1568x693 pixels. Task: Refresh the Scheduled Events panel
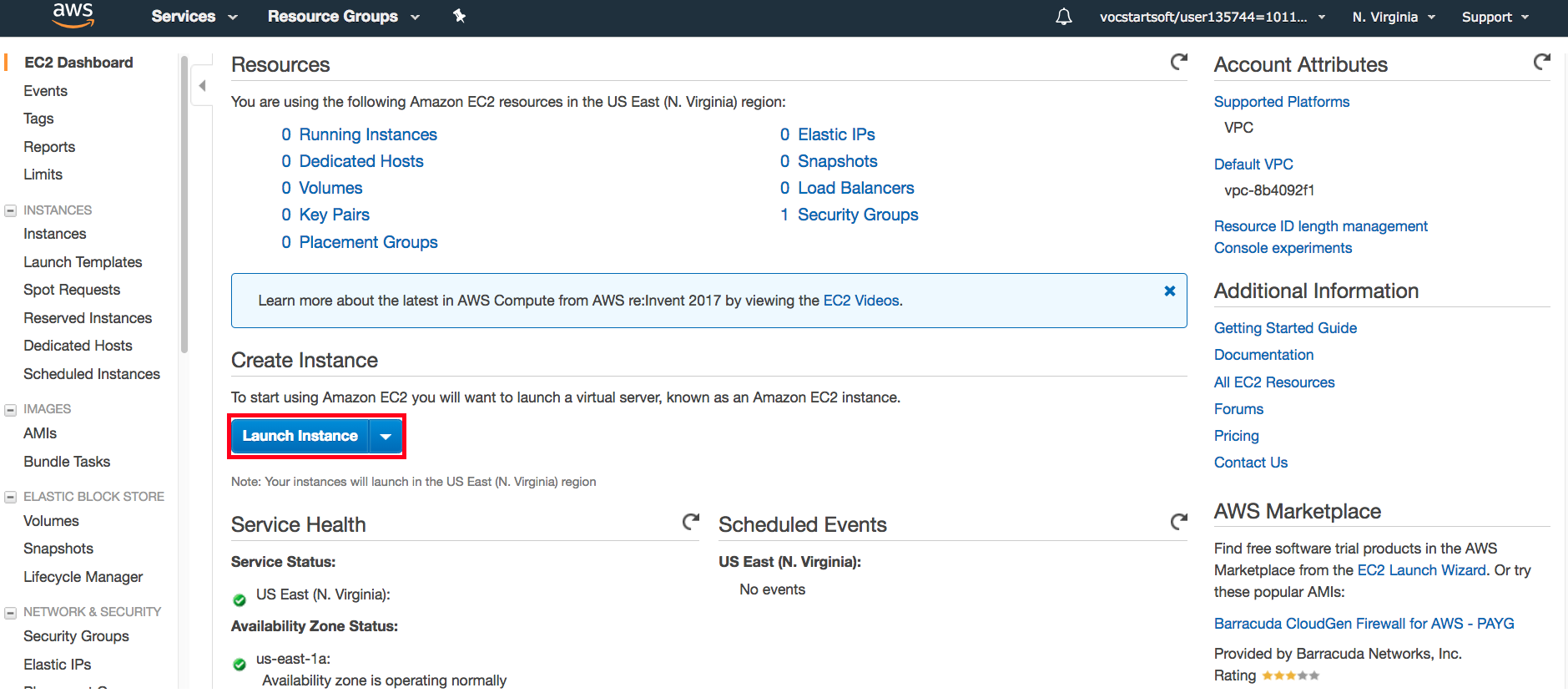click(x=1178, y=522)
